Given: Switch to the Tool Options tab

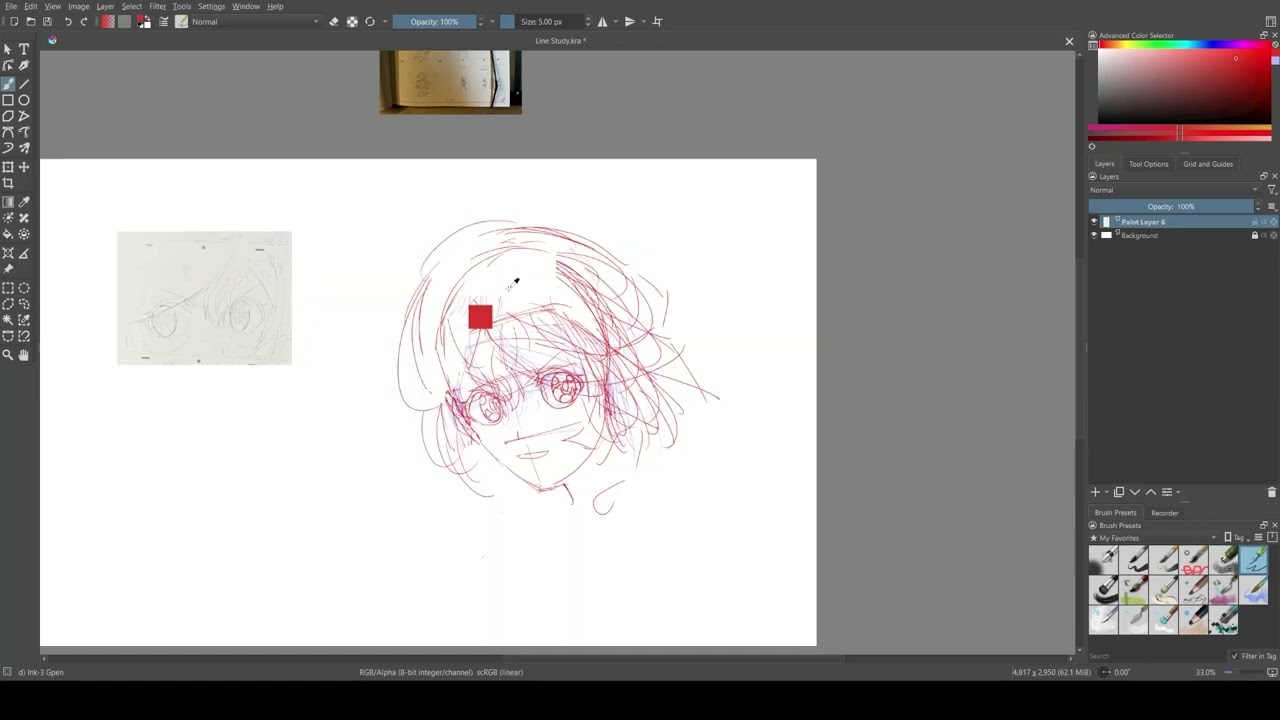Looking at the screenshot, I should point(1148,164).
